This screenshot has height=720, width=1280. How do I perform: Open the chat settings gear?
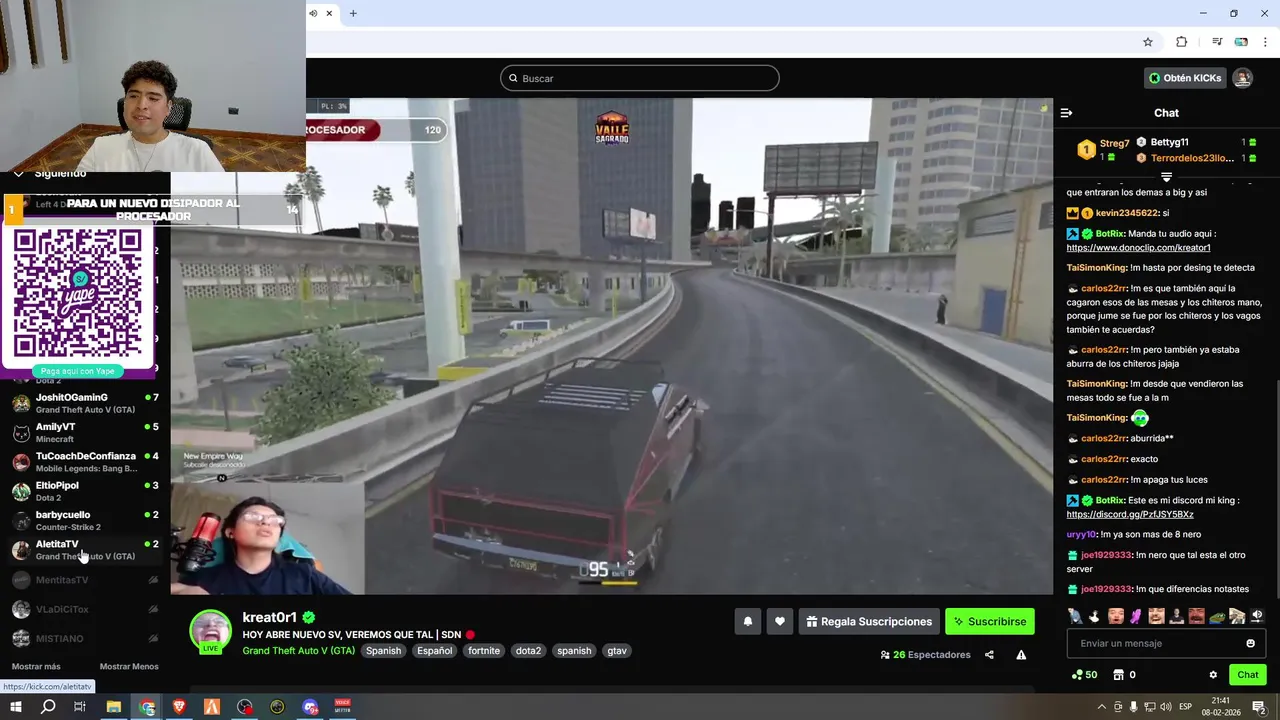point(1213,675)
